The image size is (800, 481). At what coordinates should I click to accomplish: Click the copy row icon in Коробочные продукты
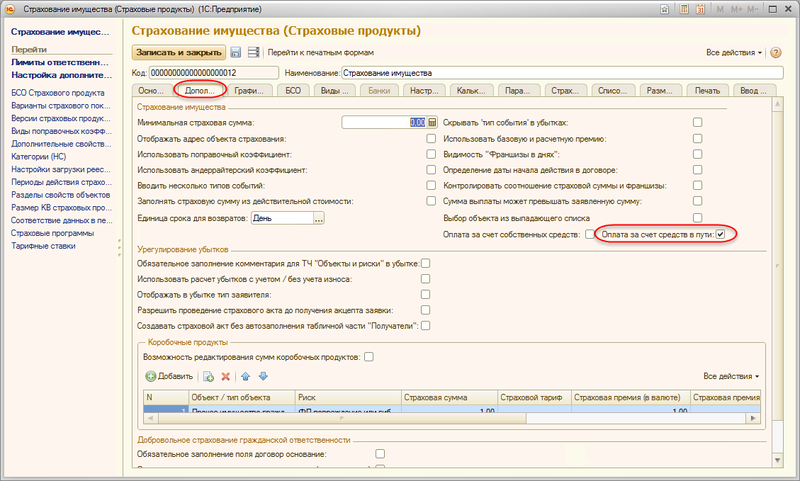208,376
